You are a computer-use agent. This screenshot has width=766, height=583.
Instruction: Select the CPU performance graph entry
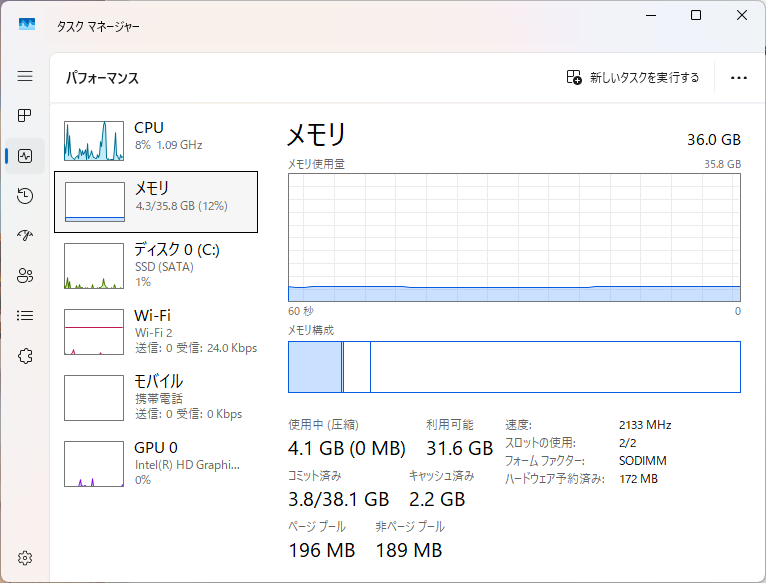156,140
